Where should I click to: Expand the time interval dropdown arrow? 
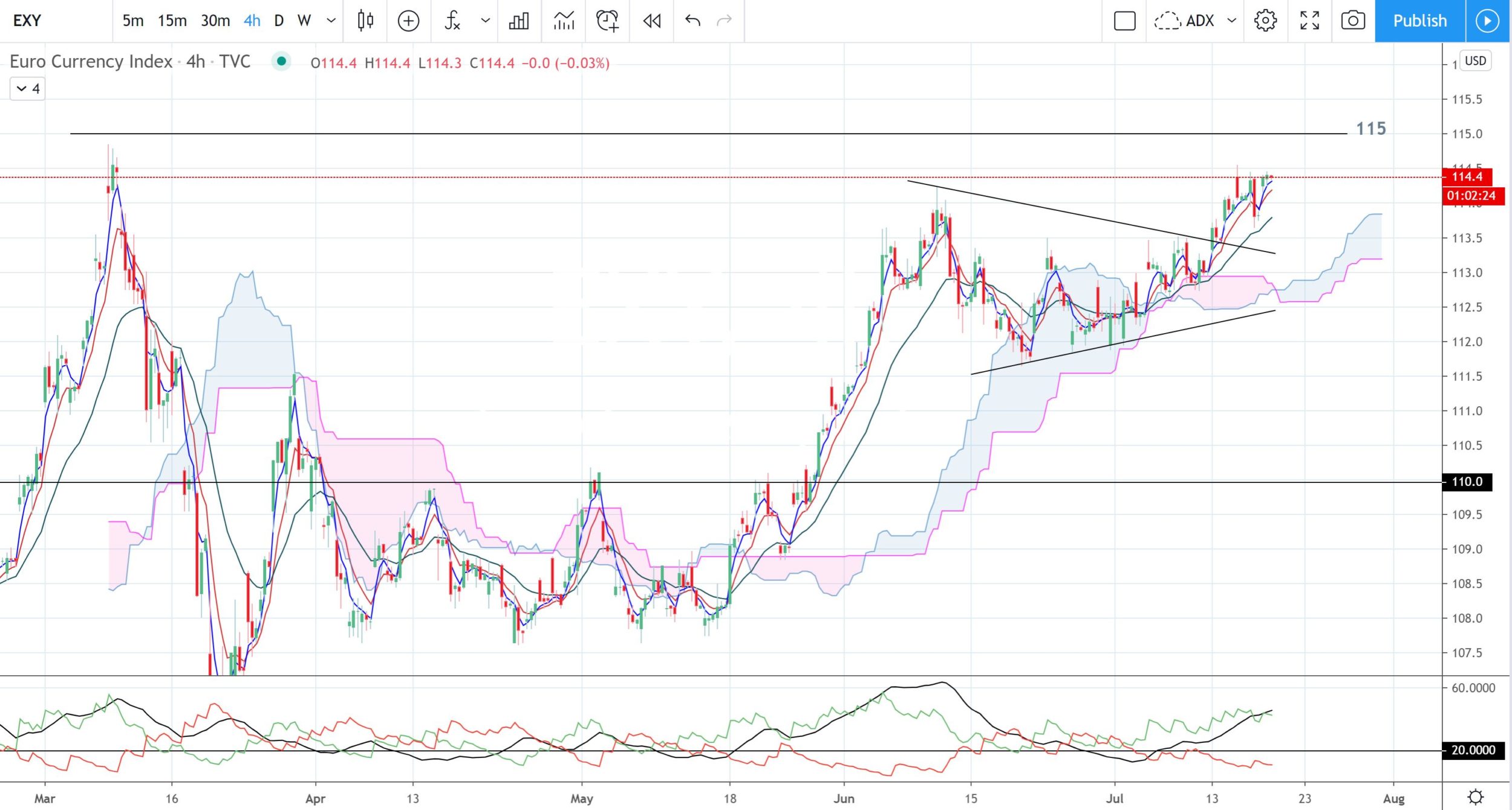click(x=331, y=21)
